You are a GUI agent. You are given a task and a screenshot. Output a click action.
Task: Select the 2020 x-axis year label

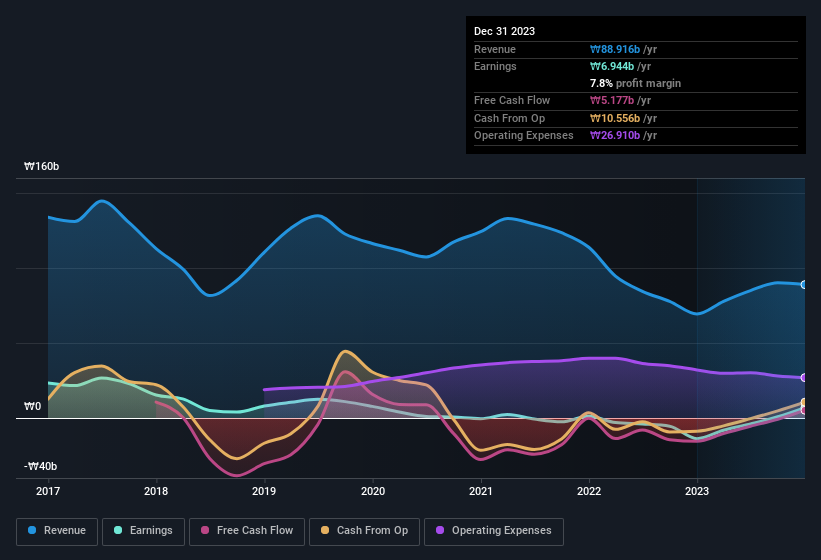[373, 491]
